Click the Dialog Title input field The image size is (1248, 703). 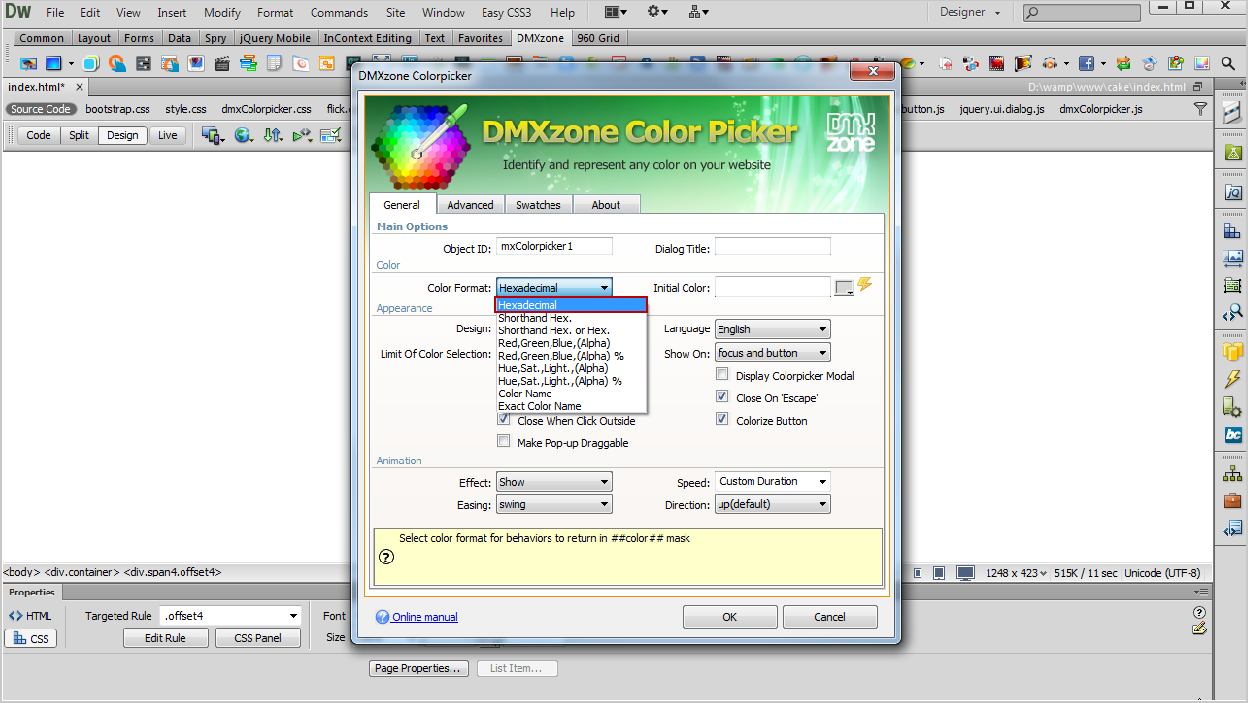coord(772,246)
